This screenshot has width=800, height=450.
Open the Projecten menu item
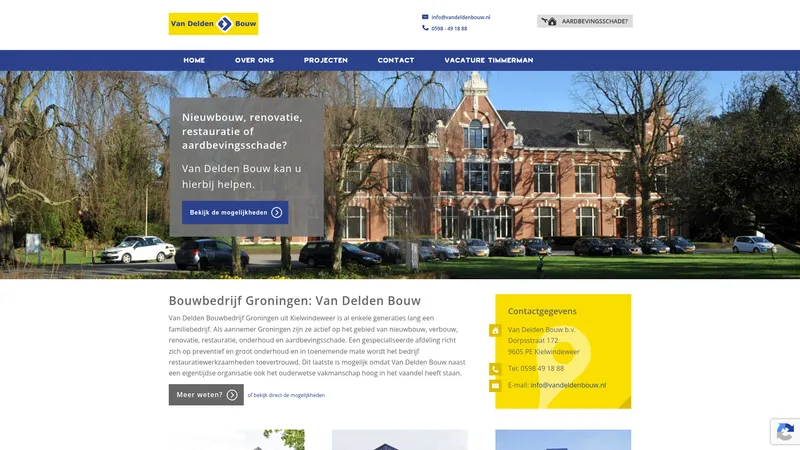(326, 60)
